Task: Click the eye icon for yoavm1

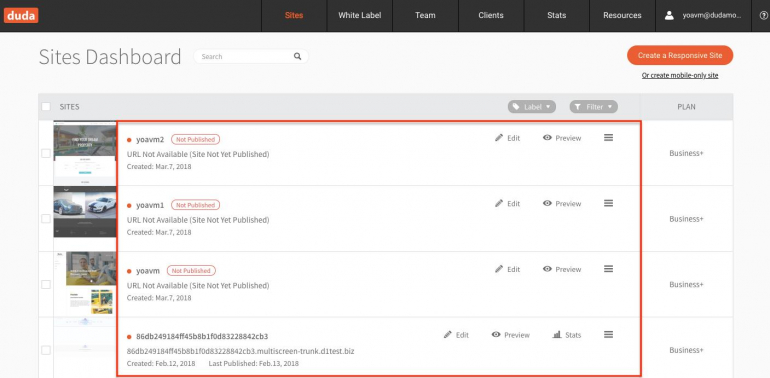Action: pyautogui.click(x=547, y=203)
